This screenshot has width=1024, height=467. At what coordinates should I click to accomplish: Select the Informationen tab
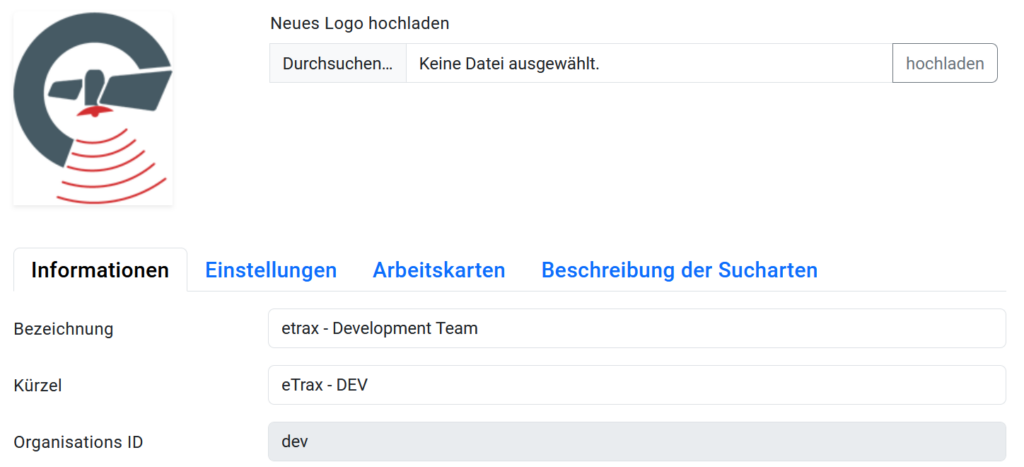click(x=100, y=270)
